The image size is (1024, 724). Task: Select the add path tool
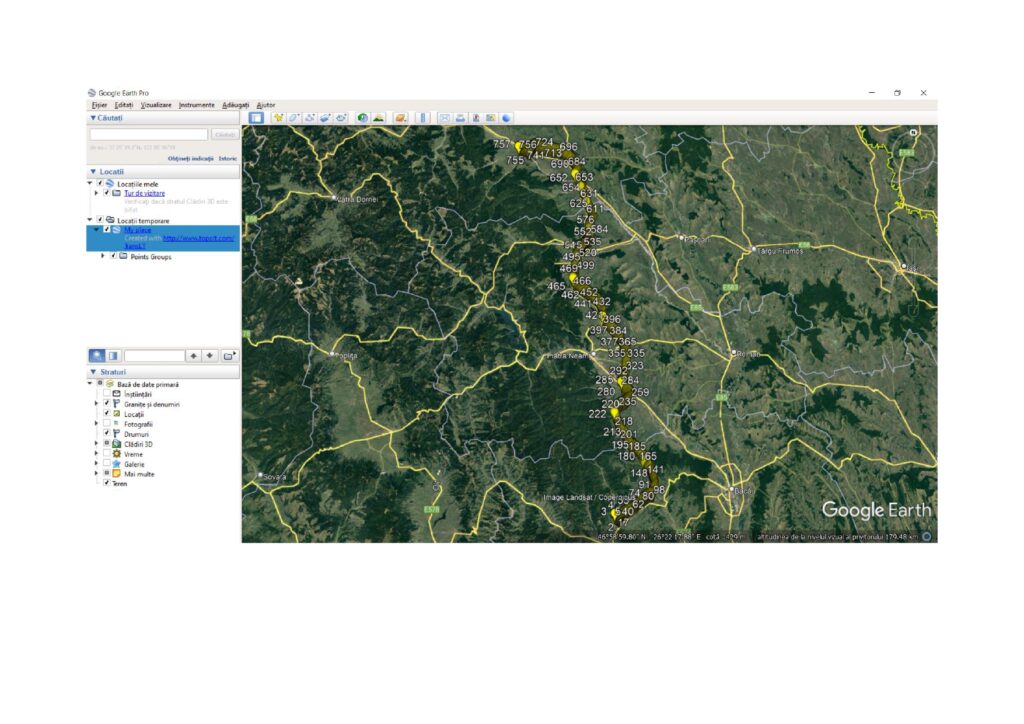click(310, 118)
